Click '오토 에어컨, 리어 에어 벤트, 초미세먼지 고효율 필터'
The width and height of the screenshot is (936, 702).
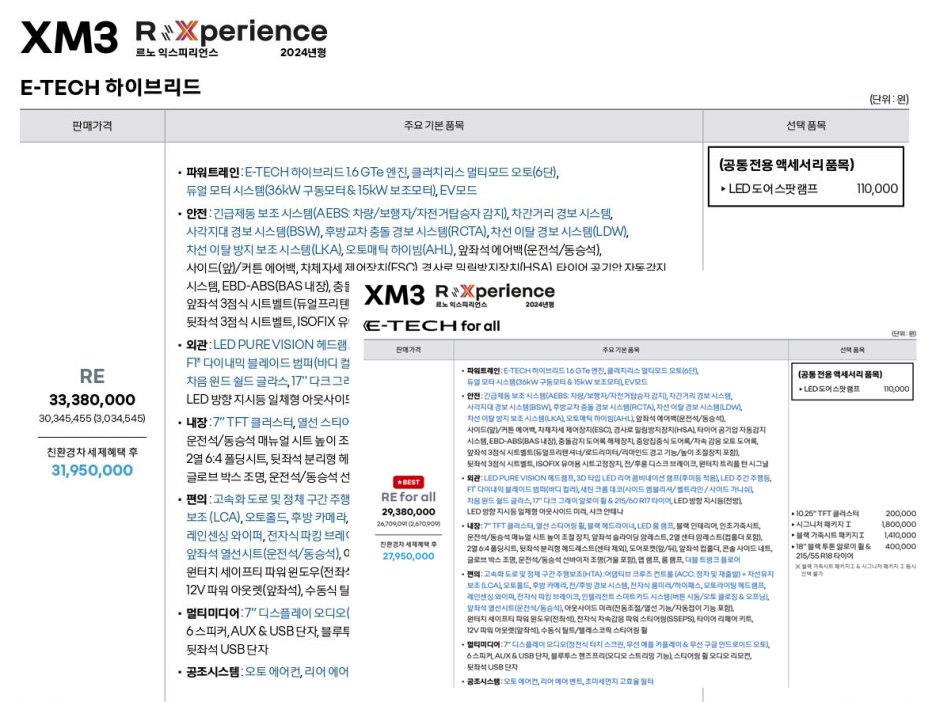tap(578, 681)
